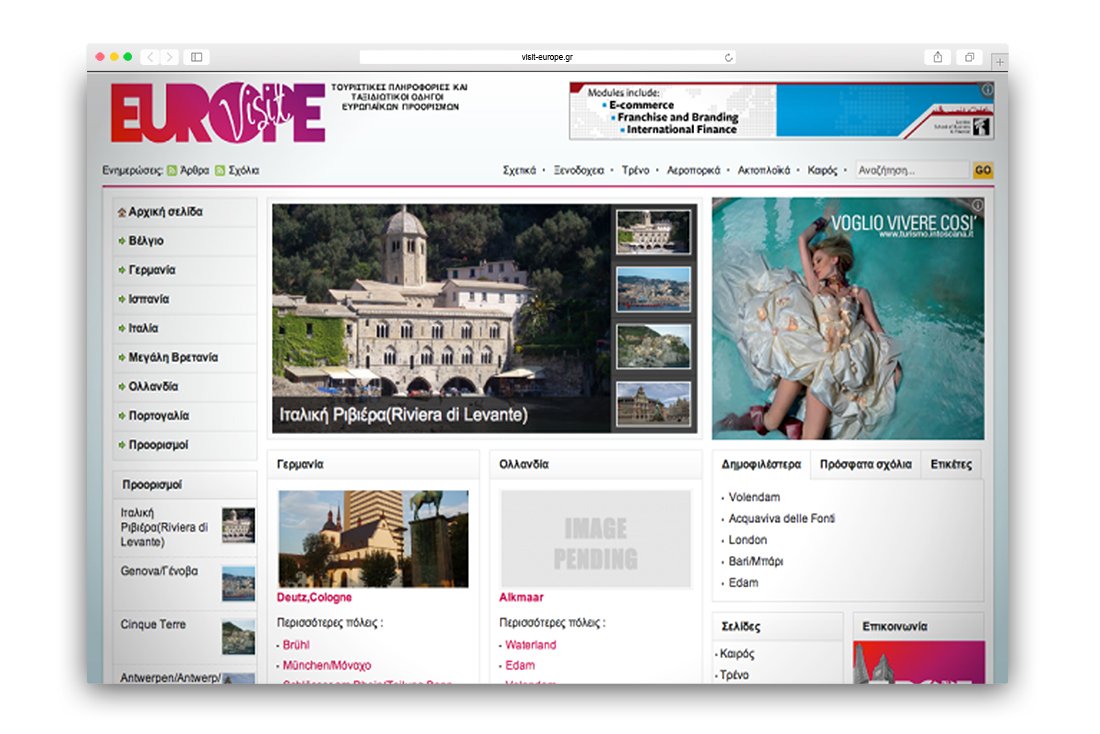The width and height of the screenshot is (1100, 734).
Task: Open the Volendam popular link
Action: 754,497
